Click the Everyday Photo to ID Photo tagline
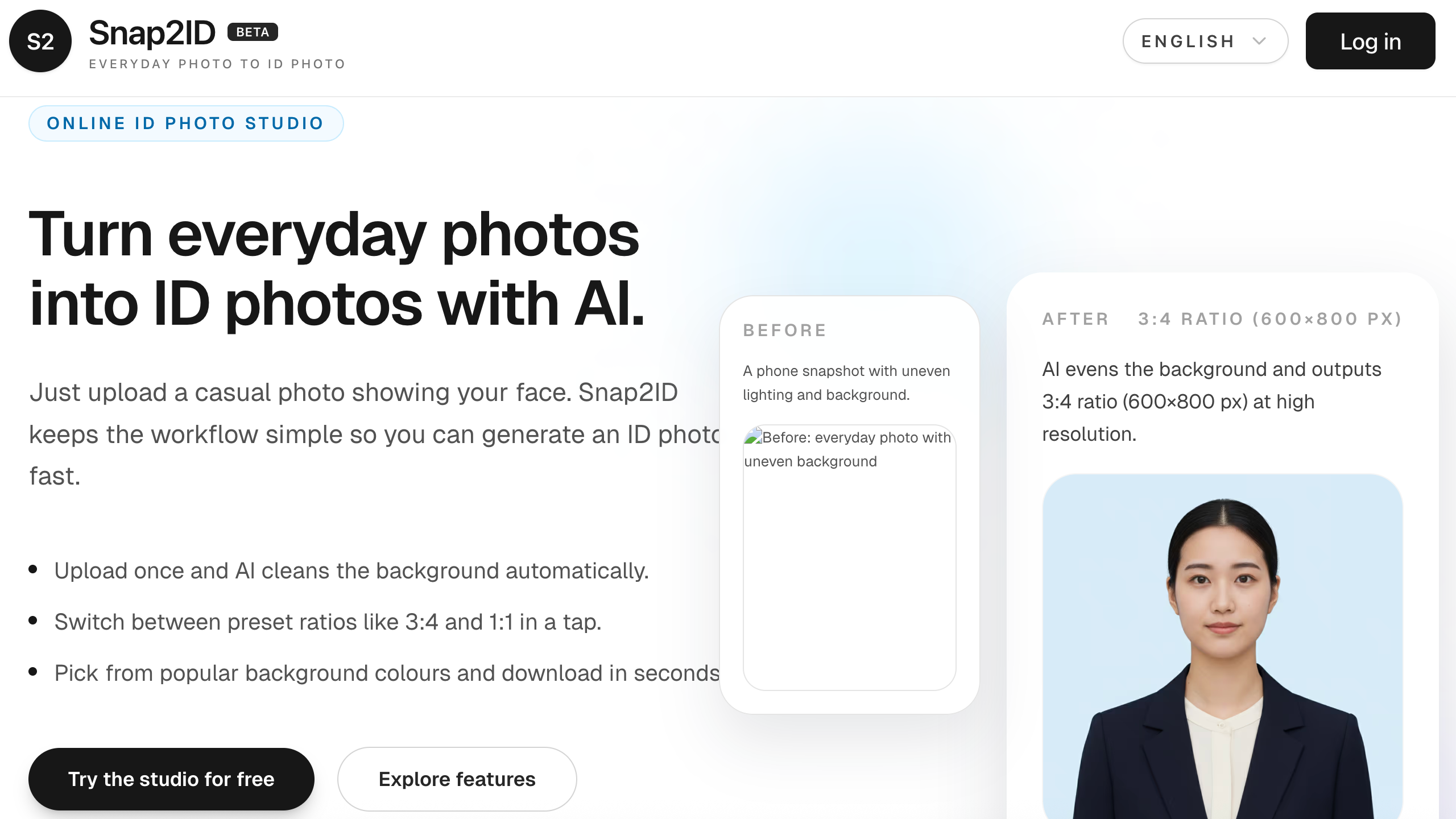The image size is (1456, 819). tap(217, 64)
